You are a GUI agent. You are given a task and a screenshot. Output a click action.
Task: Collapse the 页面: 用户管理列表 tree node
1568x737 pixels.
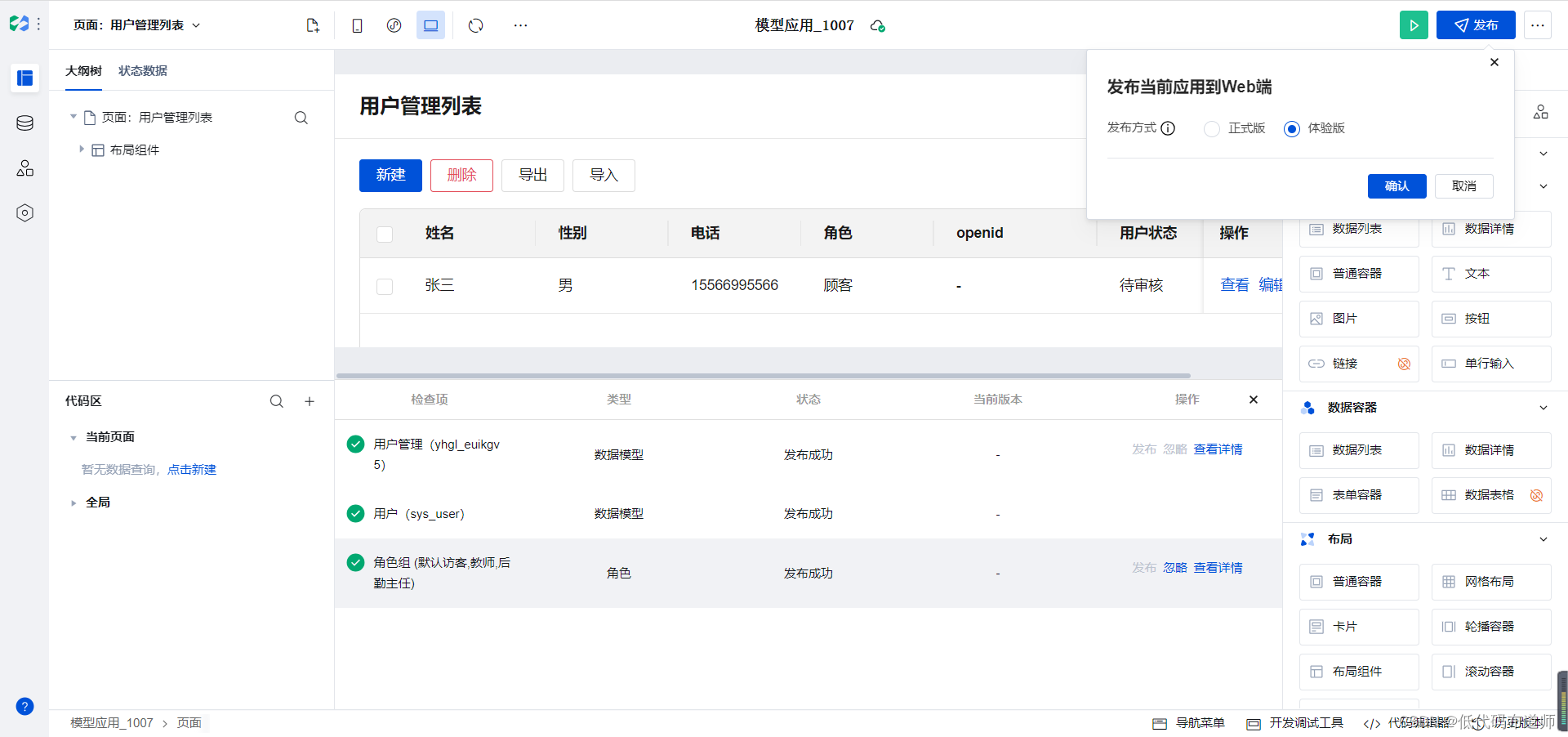(73, 117)
